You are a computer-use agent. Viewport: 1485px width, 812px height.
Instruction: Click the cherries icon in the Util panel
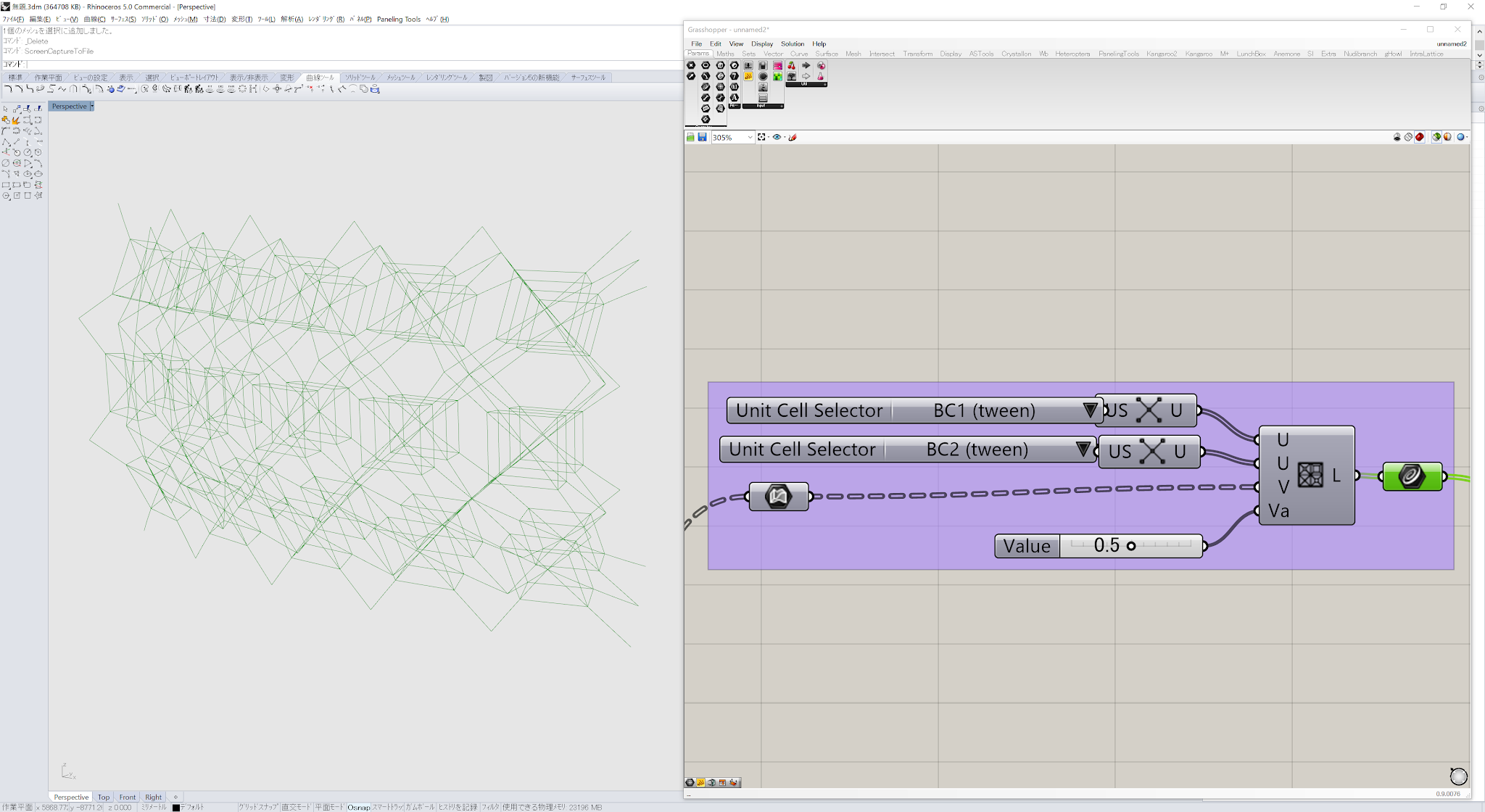(x=793, y=66)
